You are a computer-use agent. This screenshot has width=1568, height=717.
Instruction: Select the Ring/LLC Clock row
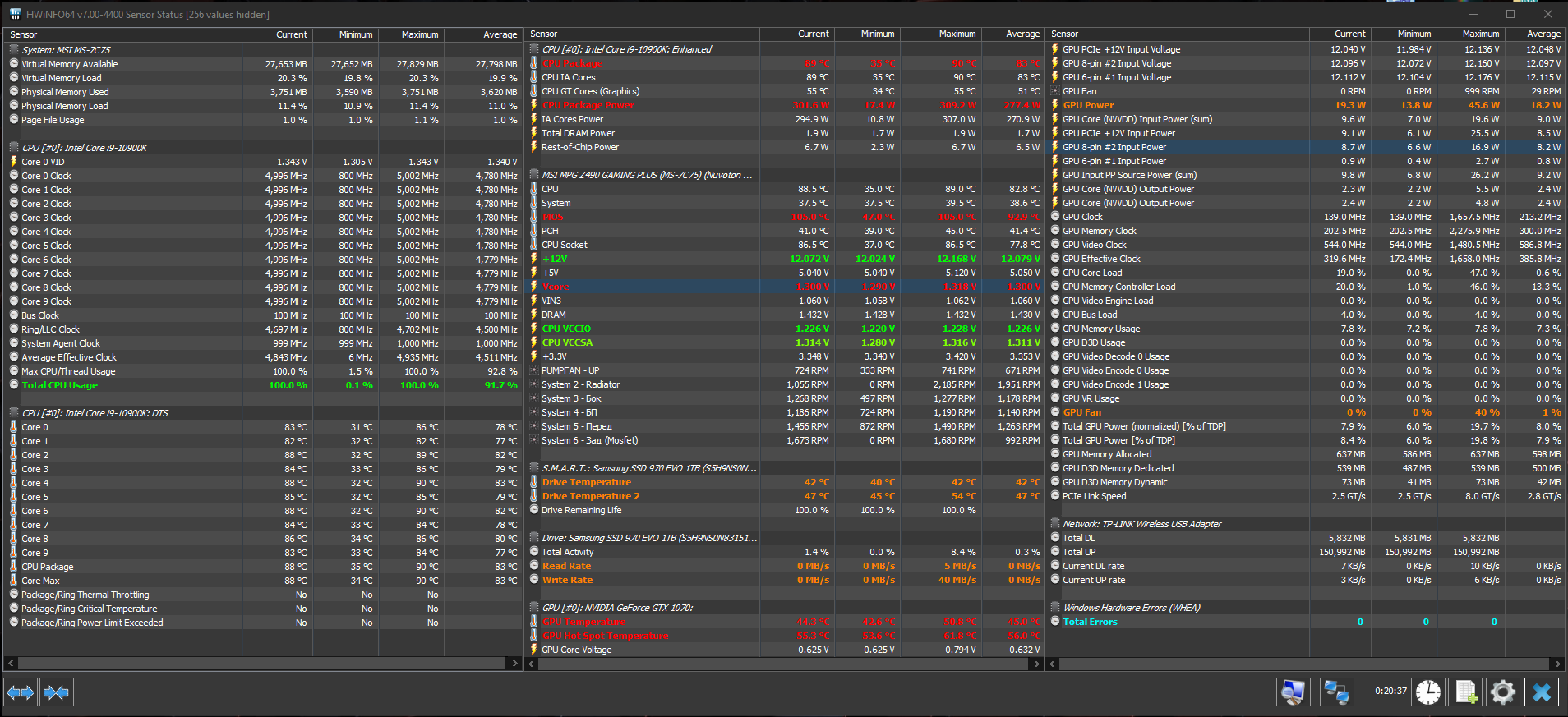coord(264,329)
